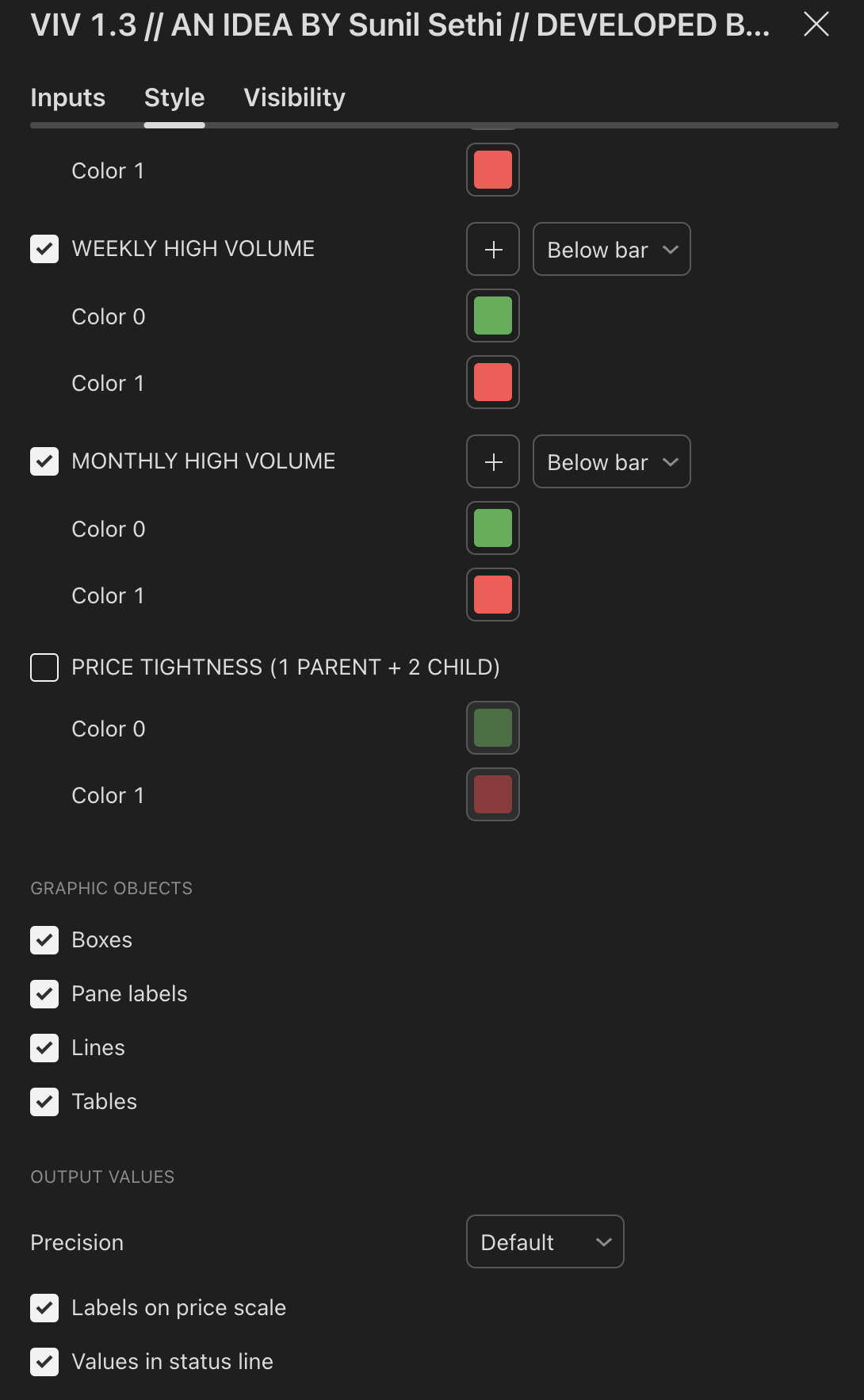The width and height of the screenshot is (864, 1400).
Task: Pick WEEKLY HIGH VOLUME Color 0 green swatch
Action: click(493, 316)
